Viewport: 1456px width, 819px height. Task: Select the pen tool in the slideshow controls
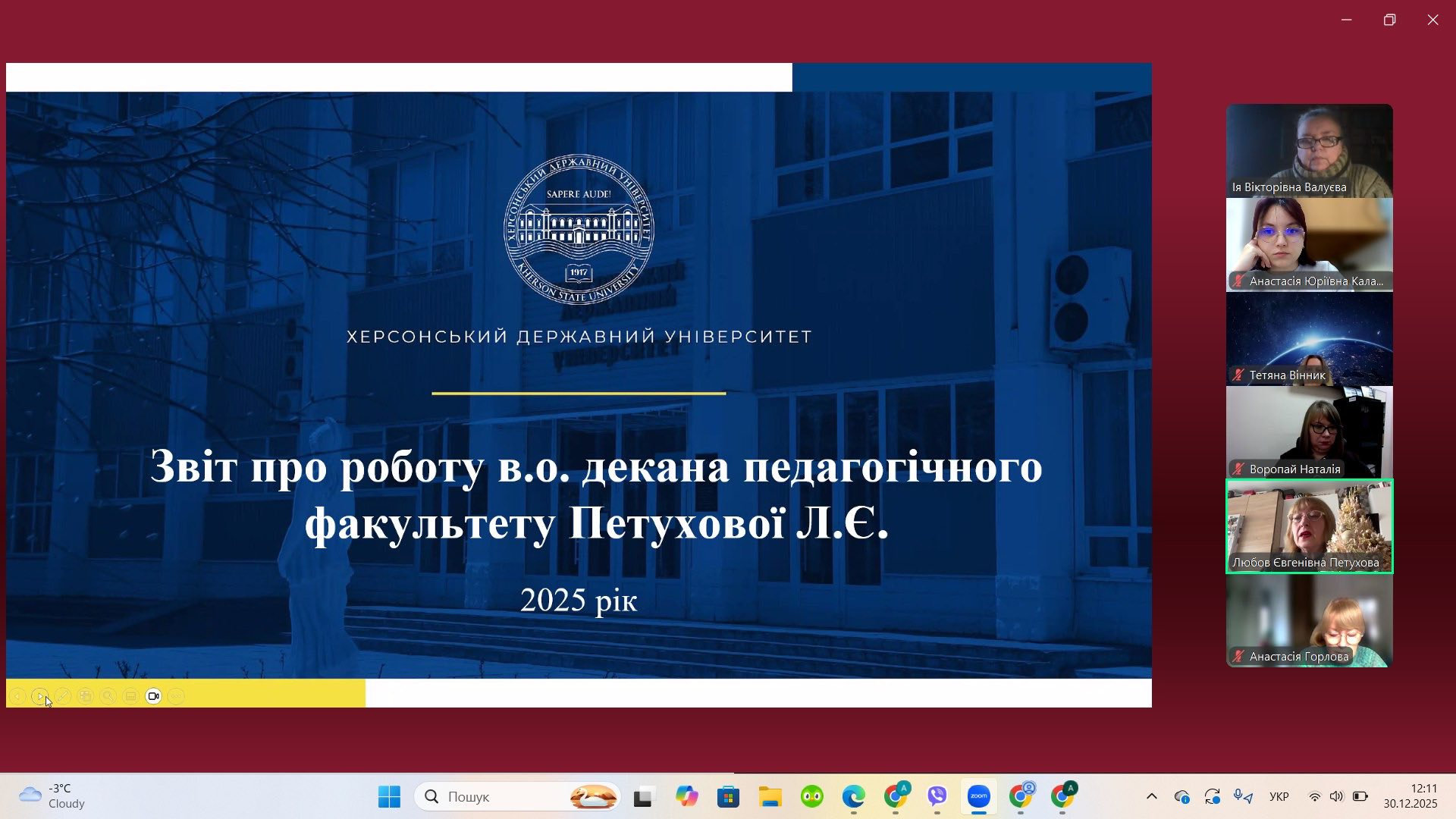pyautogui.click(x=63, y=696)
